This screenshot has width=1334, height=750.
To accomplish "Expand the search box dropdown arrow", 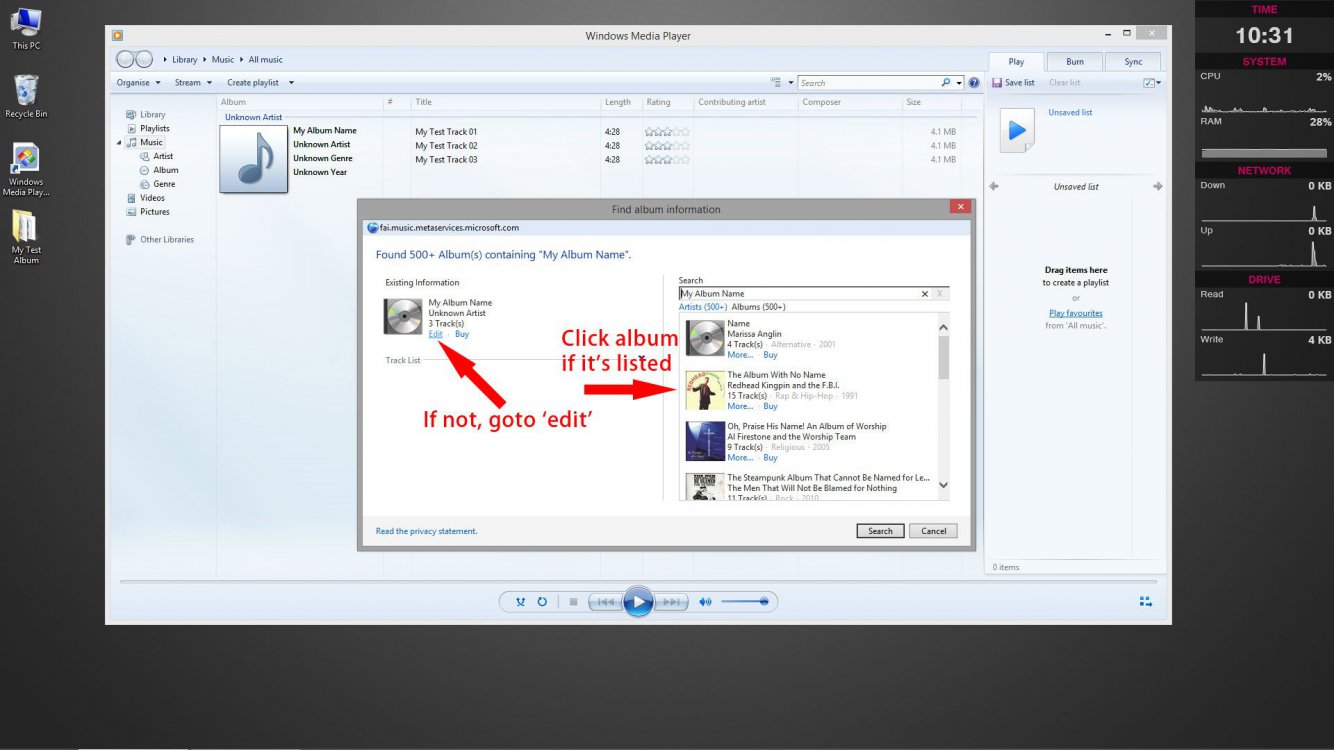I will pyautogui.click(x=959, y=83).
